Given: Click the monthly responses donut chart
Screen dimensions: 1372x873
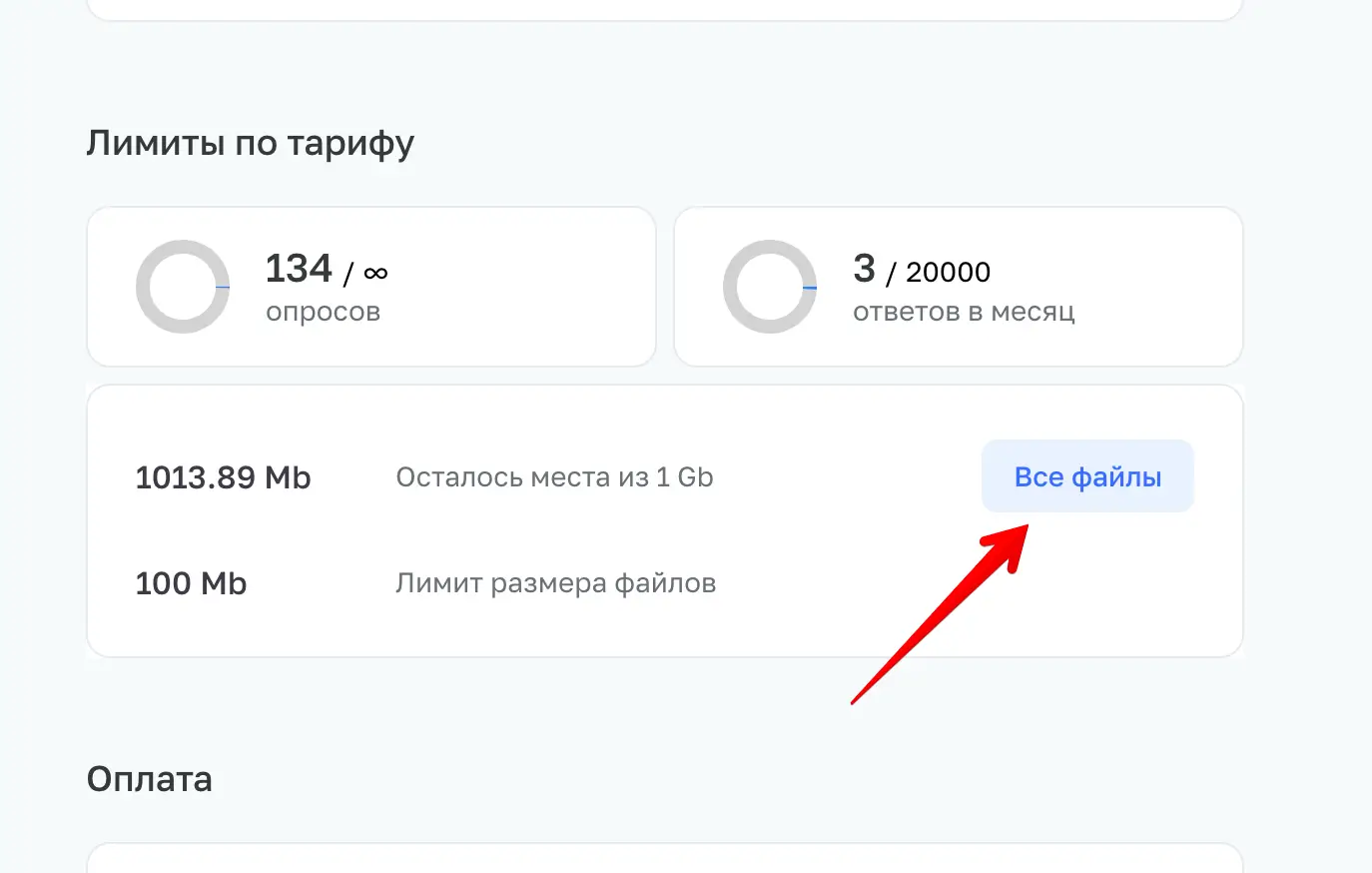Looking at the screenshot, I should [x=770, y=287].
